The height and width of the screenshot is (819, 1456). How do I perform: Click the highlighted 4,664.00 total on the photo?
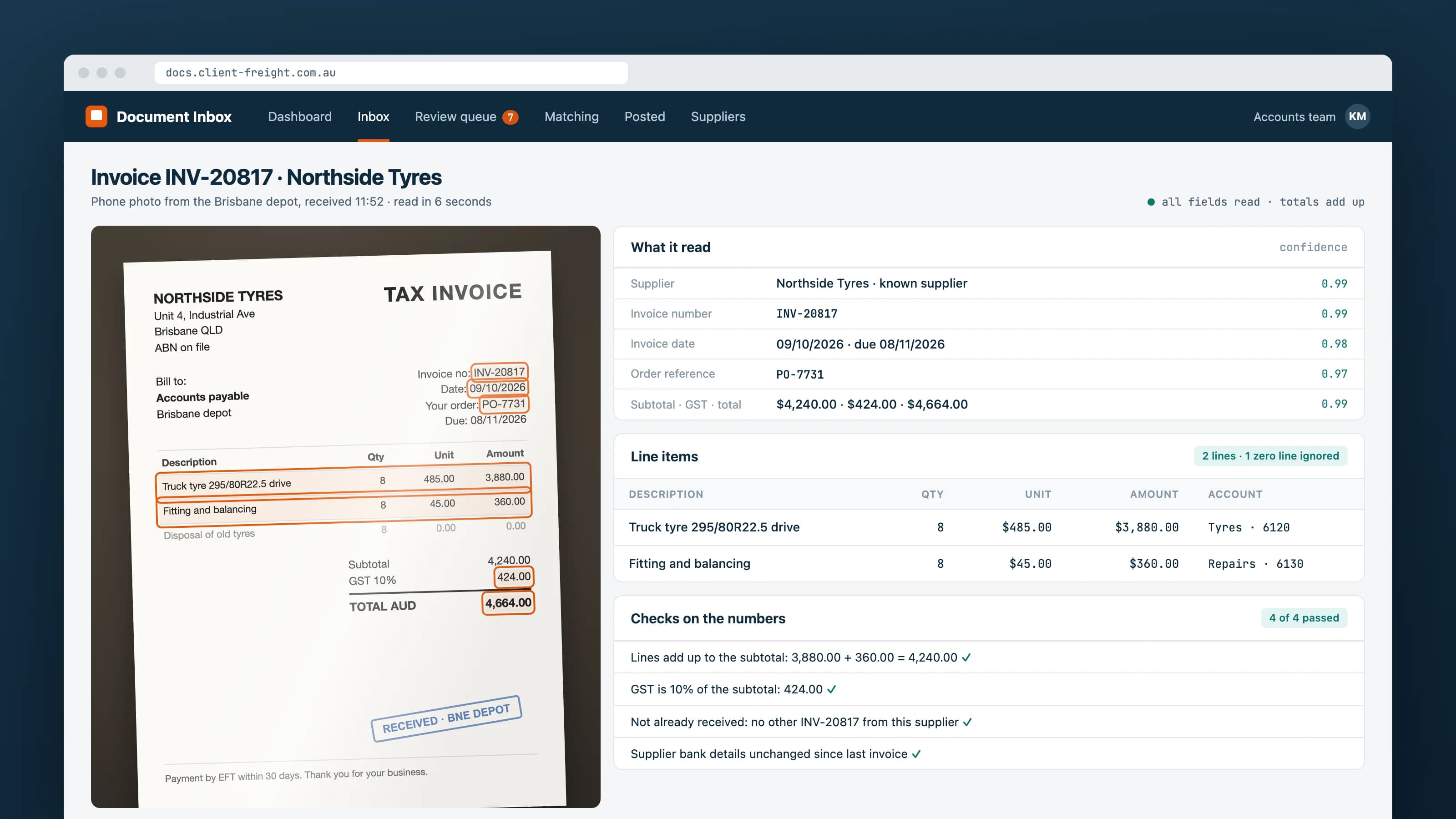point(508,603)
